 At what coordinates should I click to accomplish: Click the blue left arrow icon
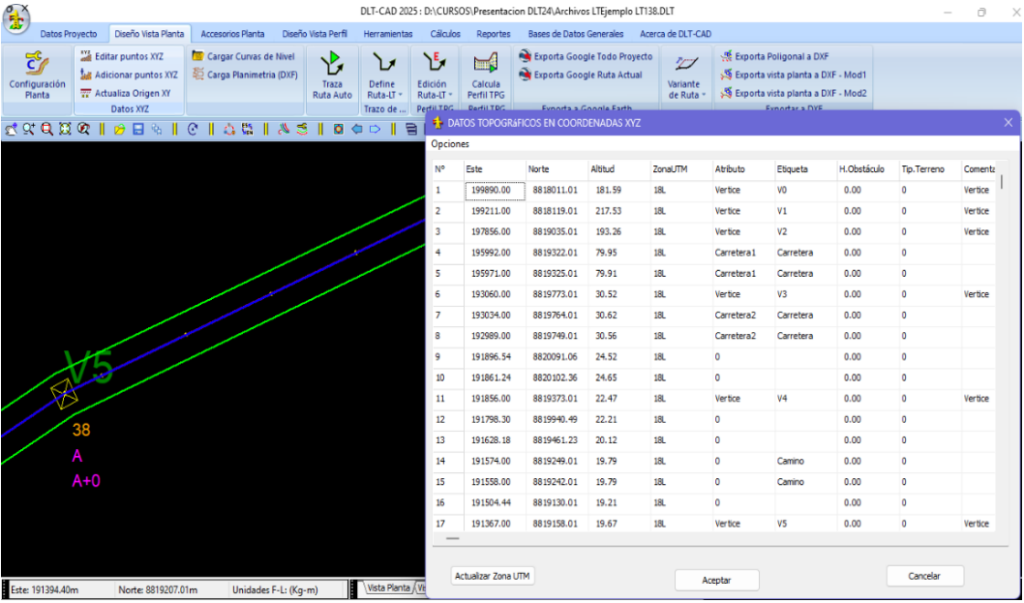pos(357,129)
